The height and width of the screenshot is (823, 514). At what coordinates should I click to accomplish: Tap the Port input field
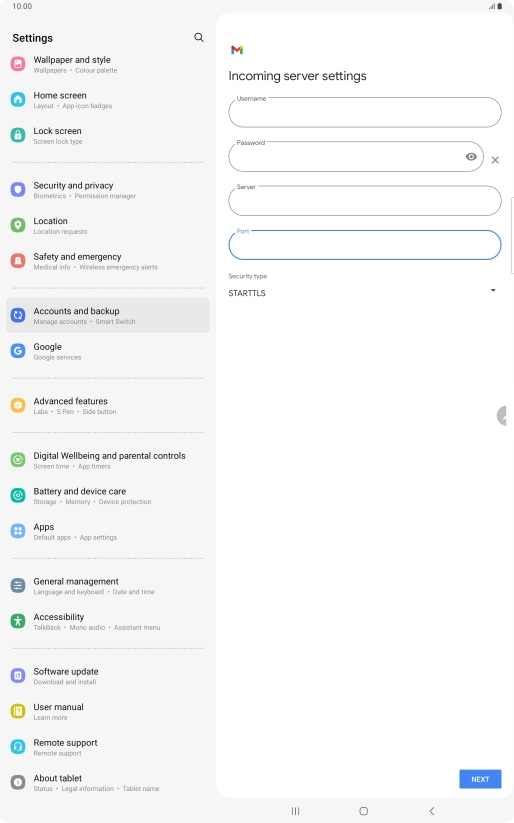coord(365,245)
